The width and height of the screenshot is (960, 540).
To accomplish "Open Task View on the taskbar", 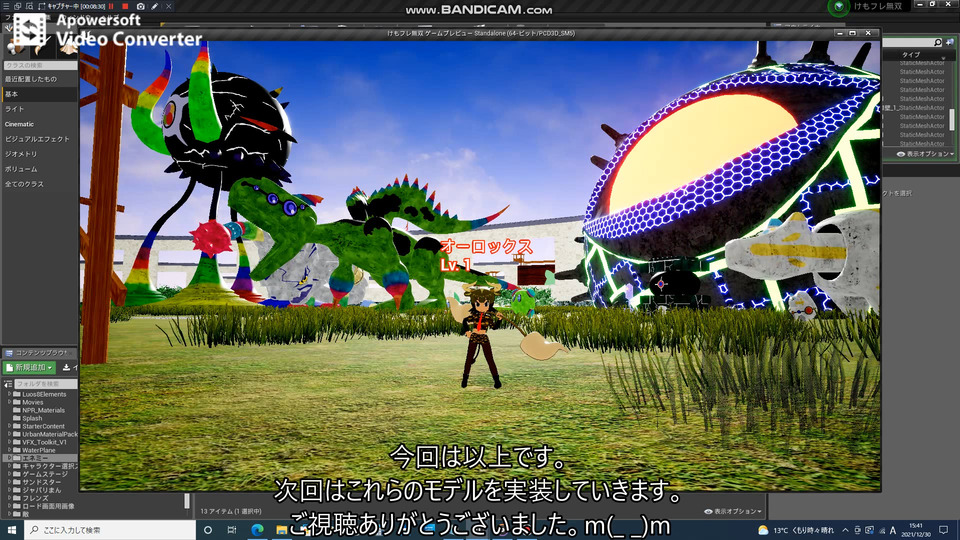I will [x=232, y=530].
